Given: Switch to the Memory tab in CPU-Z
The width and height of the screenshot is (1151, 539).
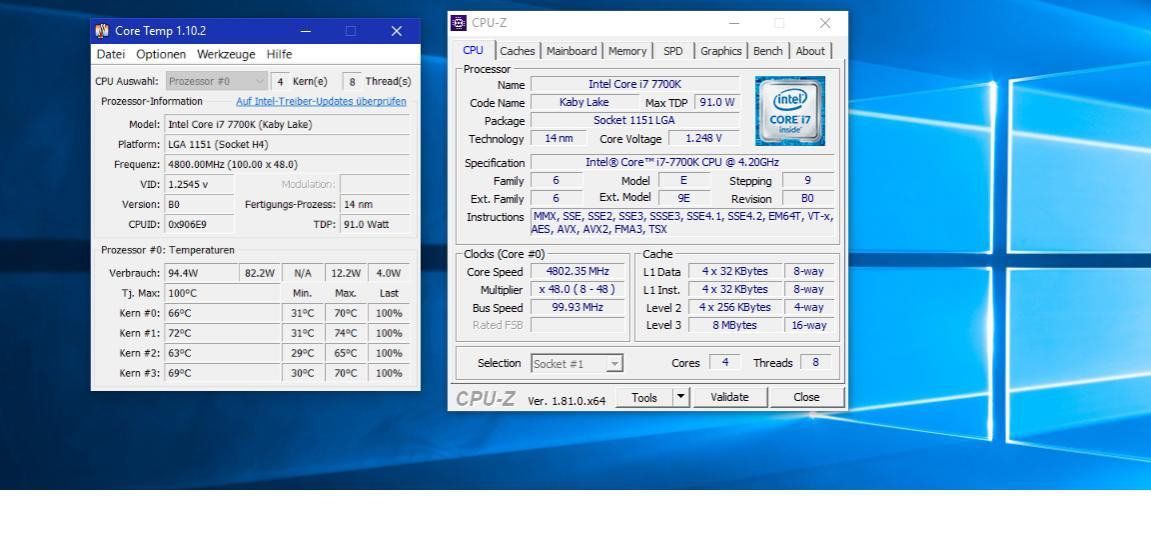Looking at the screenshot, I should click(628, 51).
